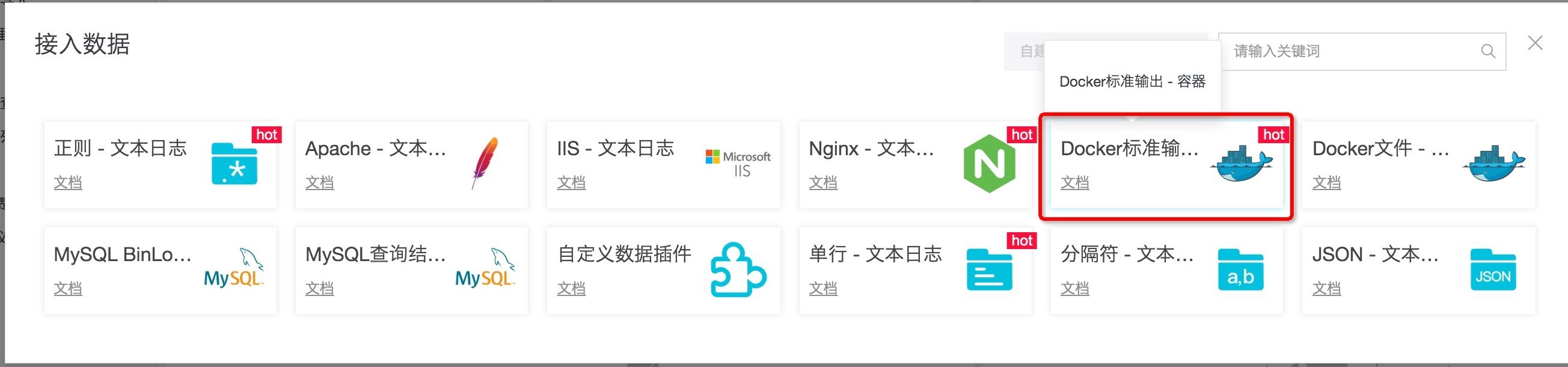Click the keyword search input field
Image resolution: width=1568 pixels, height=367 pixels.
[1352, 51]
